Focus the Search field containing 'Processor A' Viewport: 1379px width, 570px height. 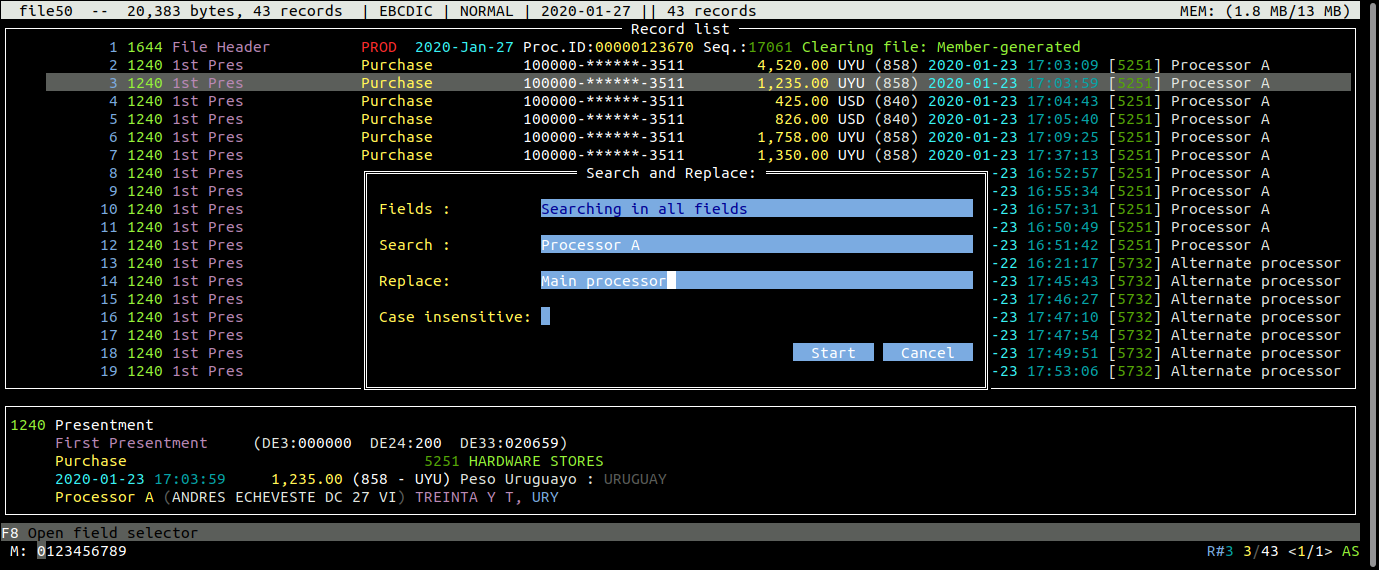point(756,245)
